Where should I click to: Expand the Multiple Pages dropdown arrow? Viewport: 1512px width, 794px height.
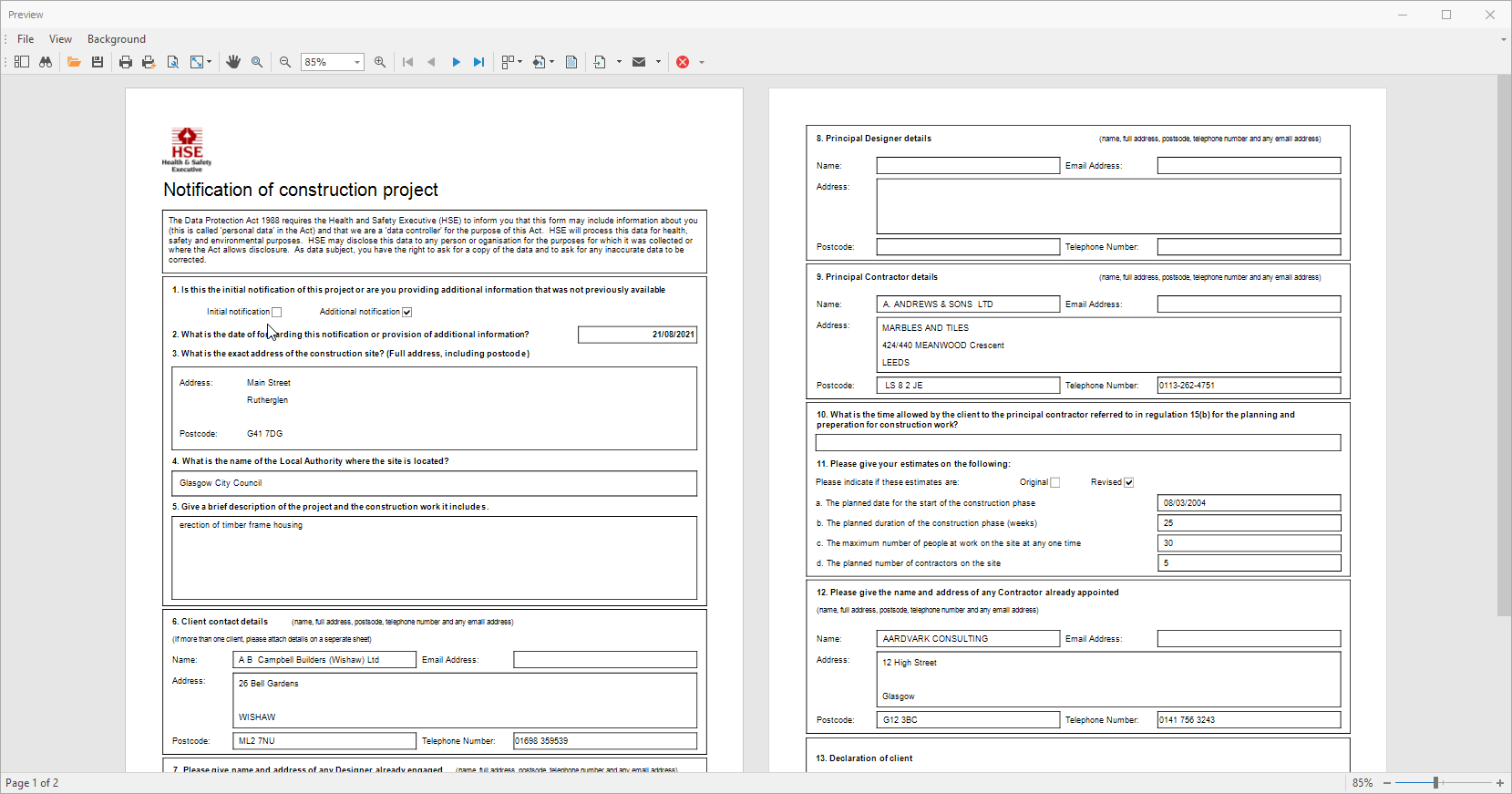coord(520,62)
